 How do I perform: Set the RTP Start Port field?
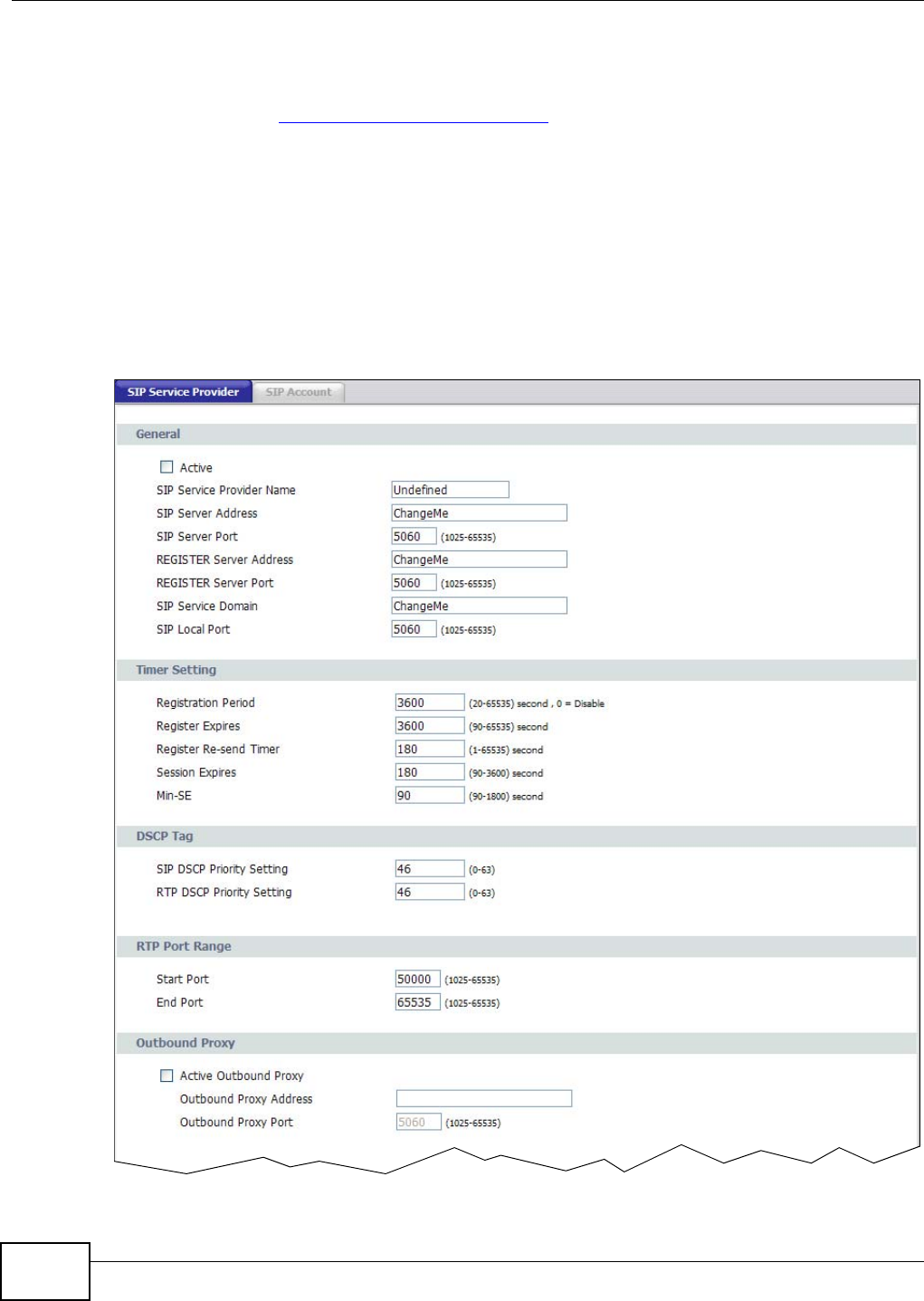click(418, 979)
